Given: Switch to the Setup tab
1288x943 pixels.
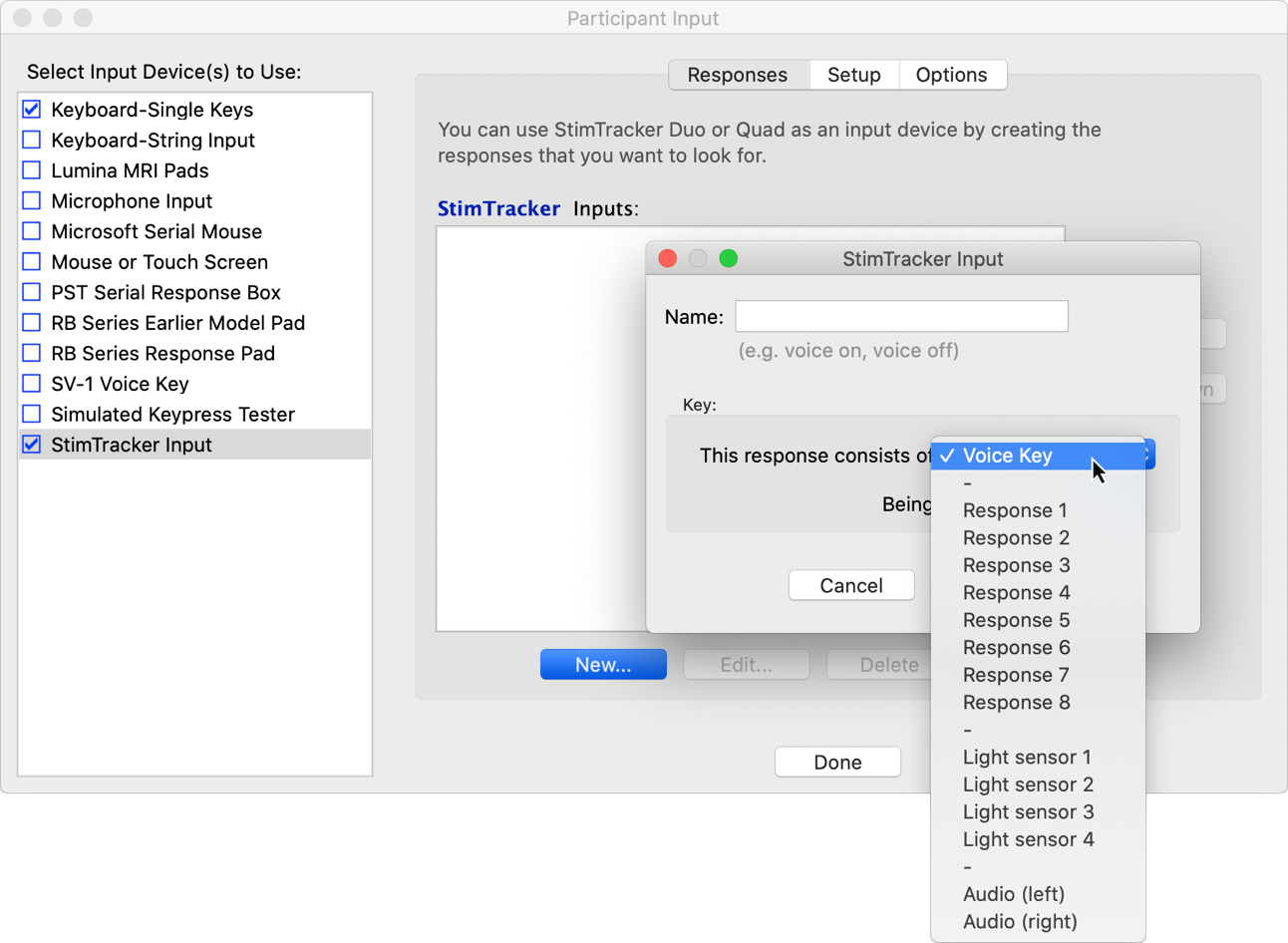Looking at the screenshot, I should (853, 75).
